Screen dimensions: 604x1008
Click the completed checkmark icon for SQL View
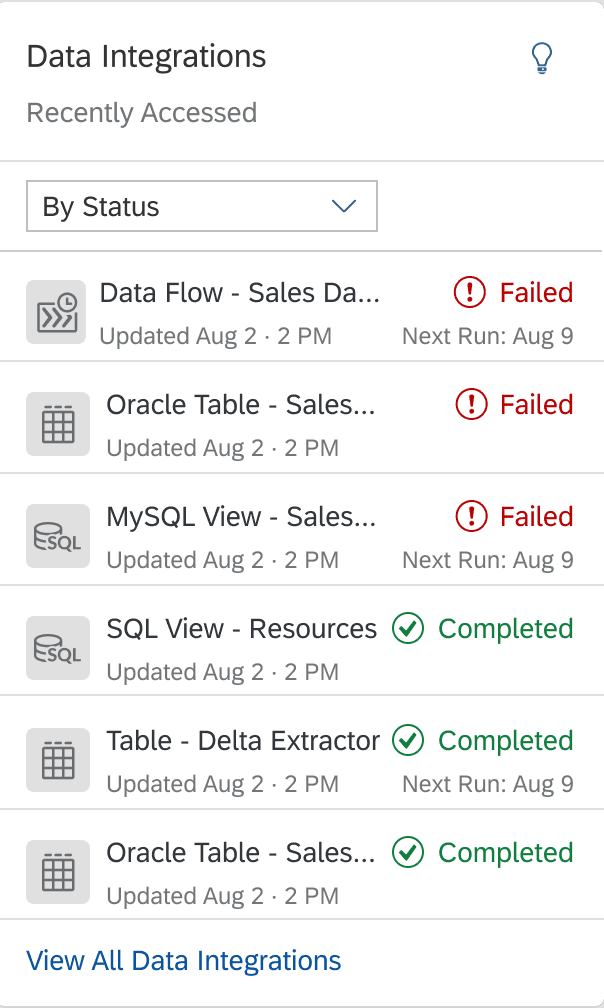[x=408, y=629]
